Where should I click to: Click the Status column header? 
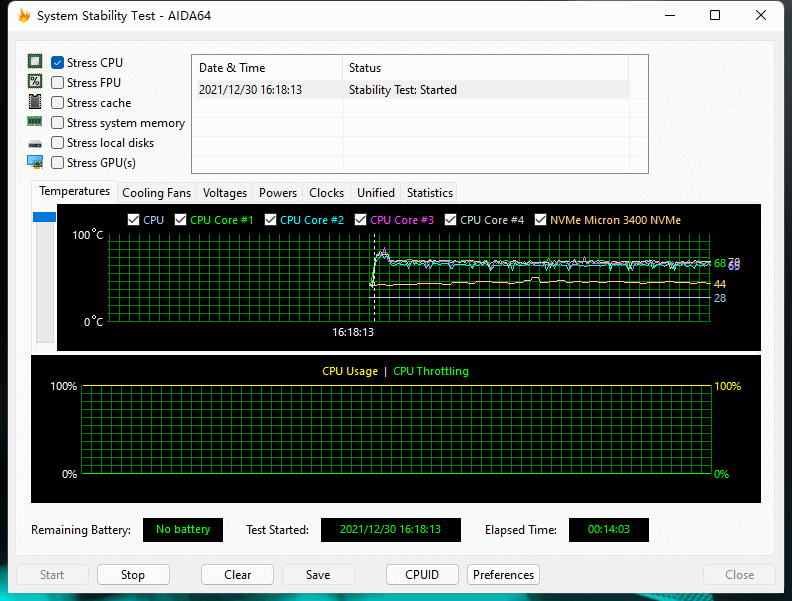485,68
